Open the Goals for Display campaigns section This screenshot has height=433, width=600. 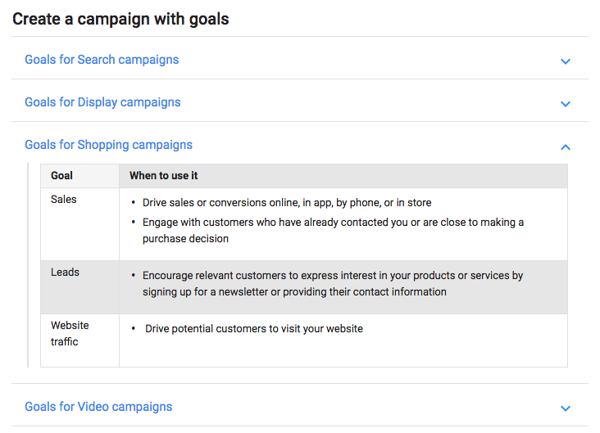coord(103,102)
